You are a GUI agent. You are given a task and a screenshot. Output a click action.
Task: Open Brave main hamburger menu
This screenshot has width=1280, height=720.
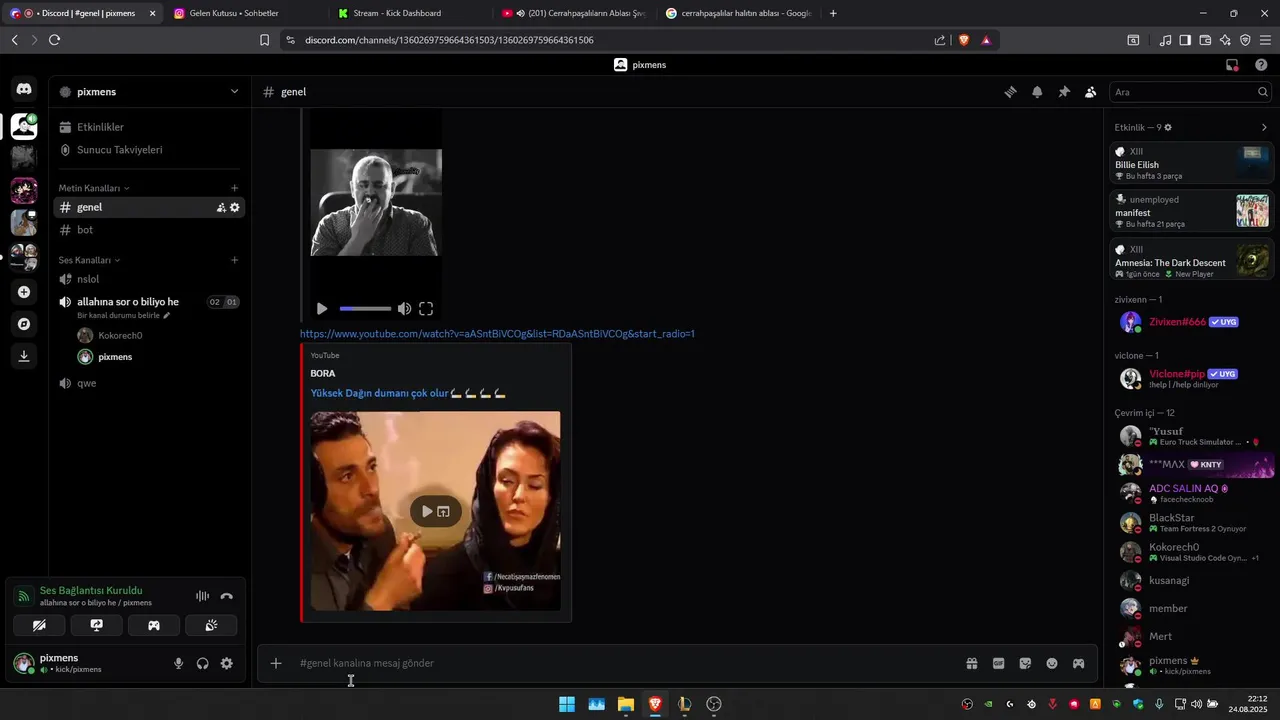[1265, 40]
